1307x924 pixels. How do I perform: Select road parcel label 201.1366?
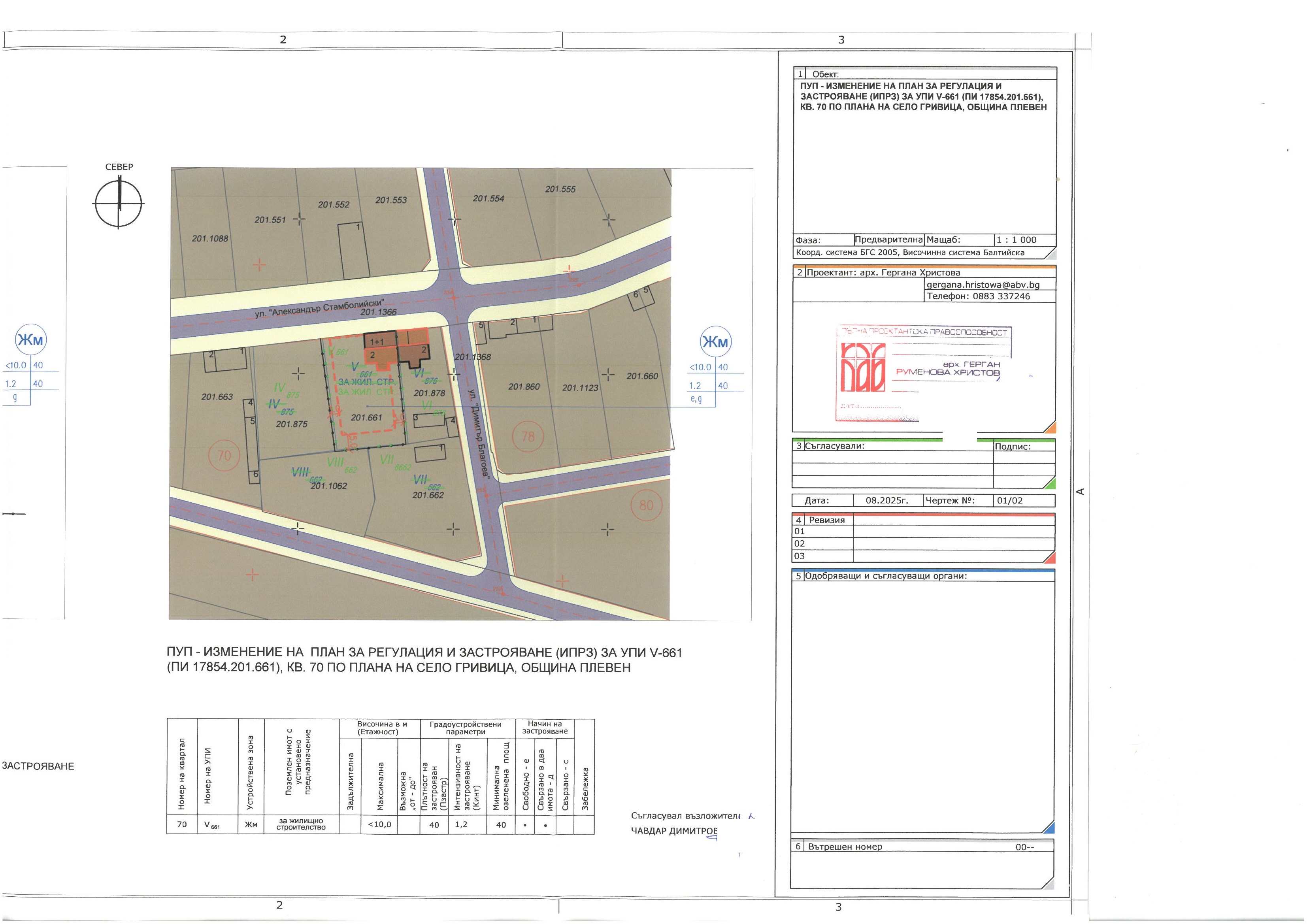379,312
